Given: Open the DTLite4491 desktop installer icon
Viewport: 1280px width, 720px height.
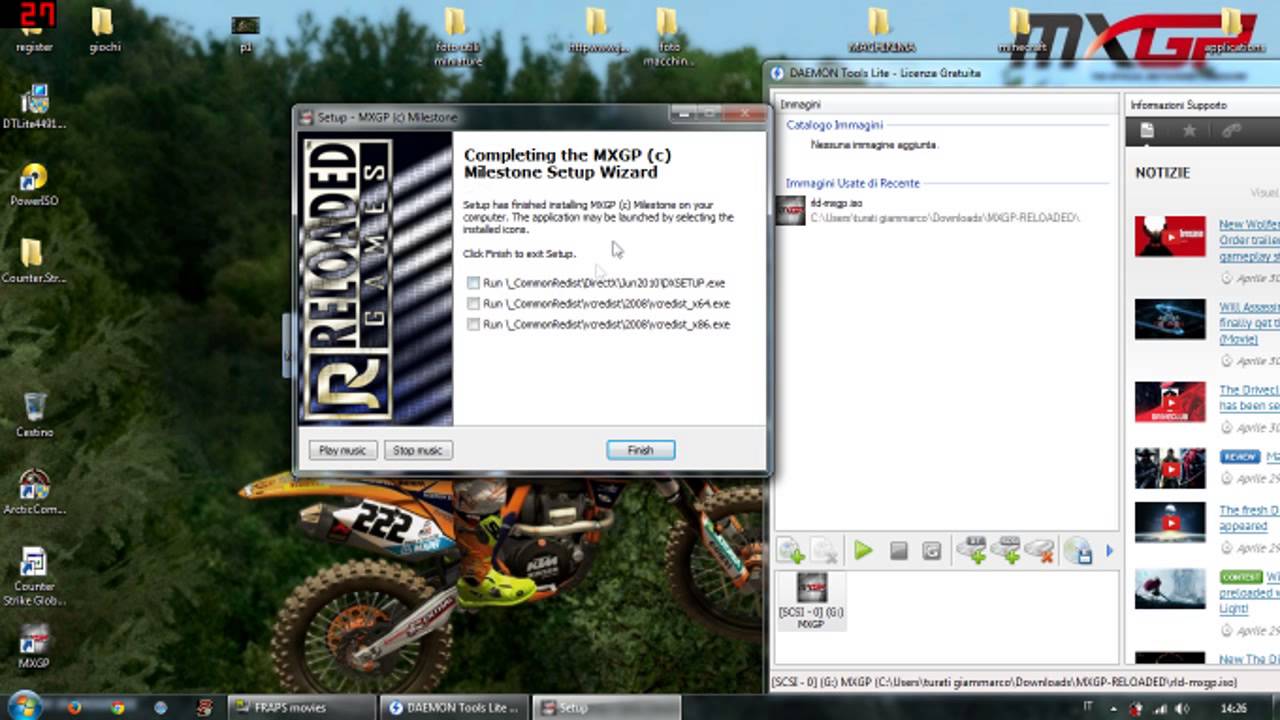Looking at the screenshot, I should (34, 108).
